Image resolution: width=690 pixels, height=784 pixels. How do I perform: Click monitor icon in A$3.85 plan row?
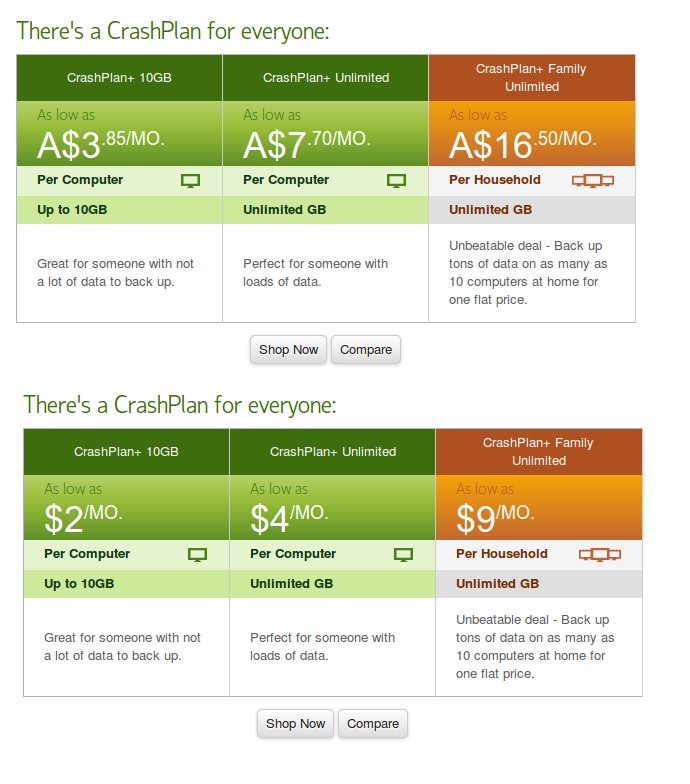[x=190, y=180]
